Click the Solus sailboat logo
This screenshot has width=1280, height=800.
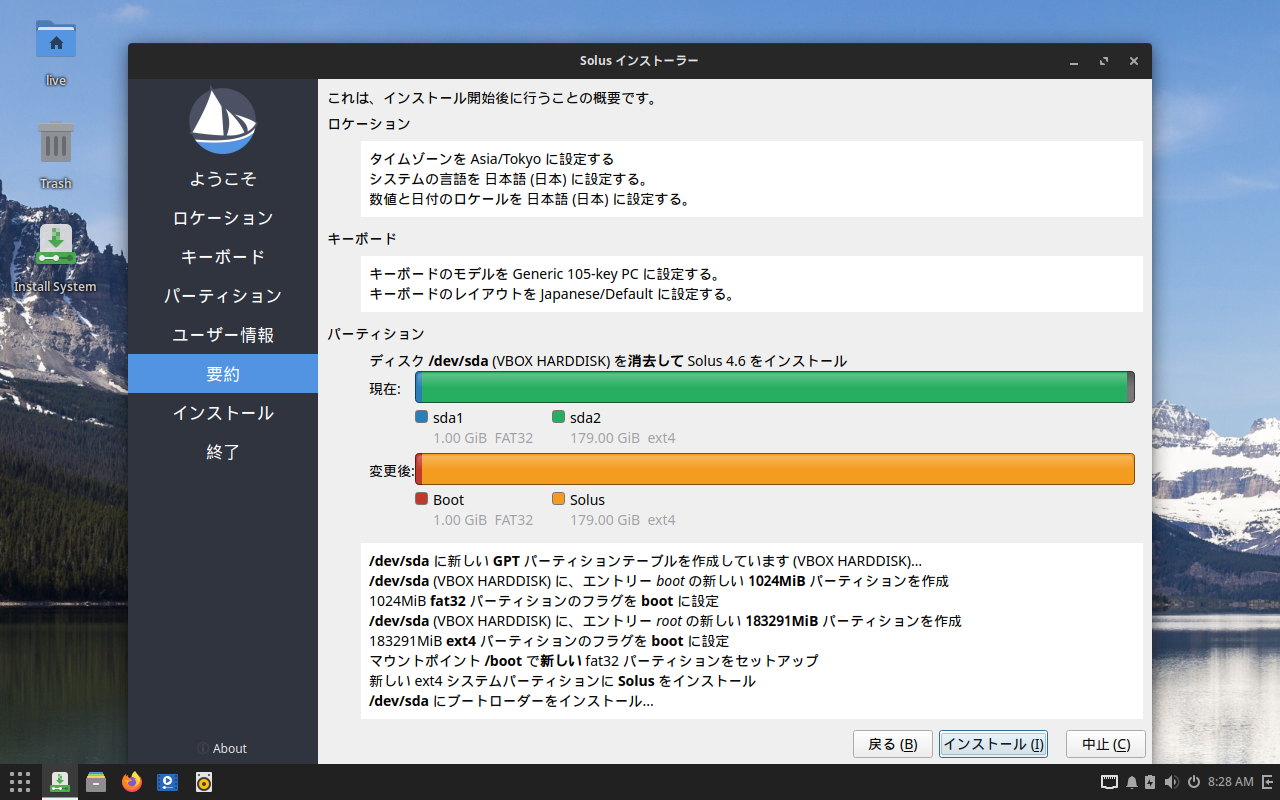click(x=223, y=121)
